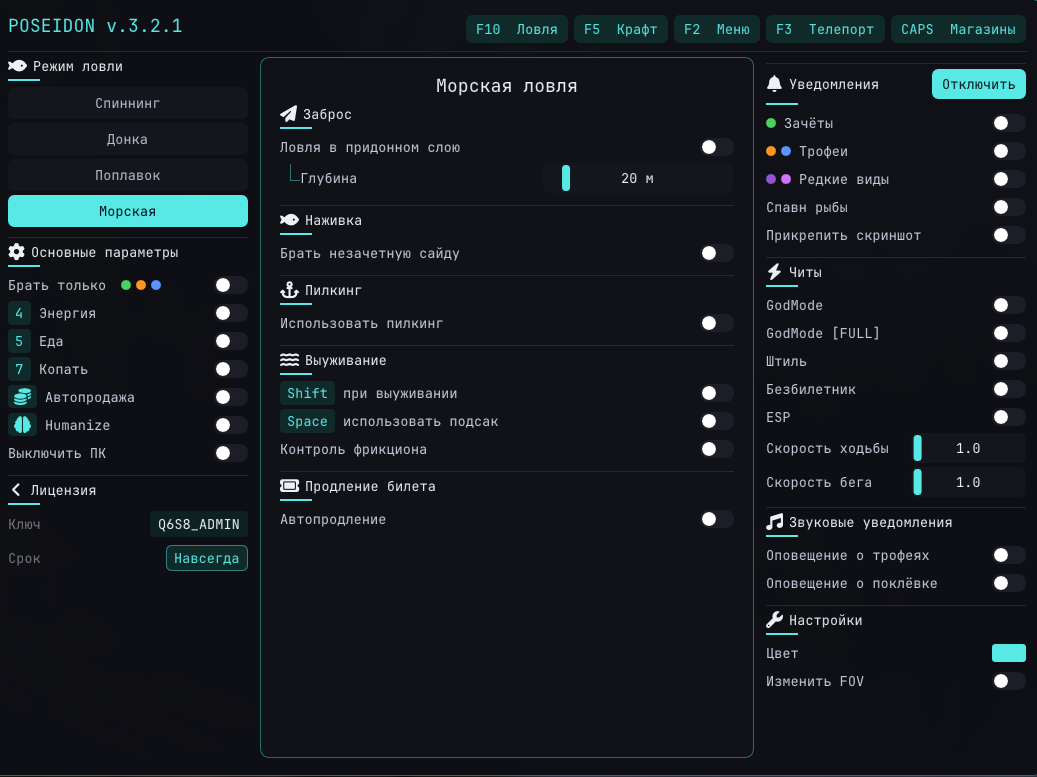Click the Shift key badge in Выуживание
The width and height of the screenshot is (1037, 777).
(307, 393)
